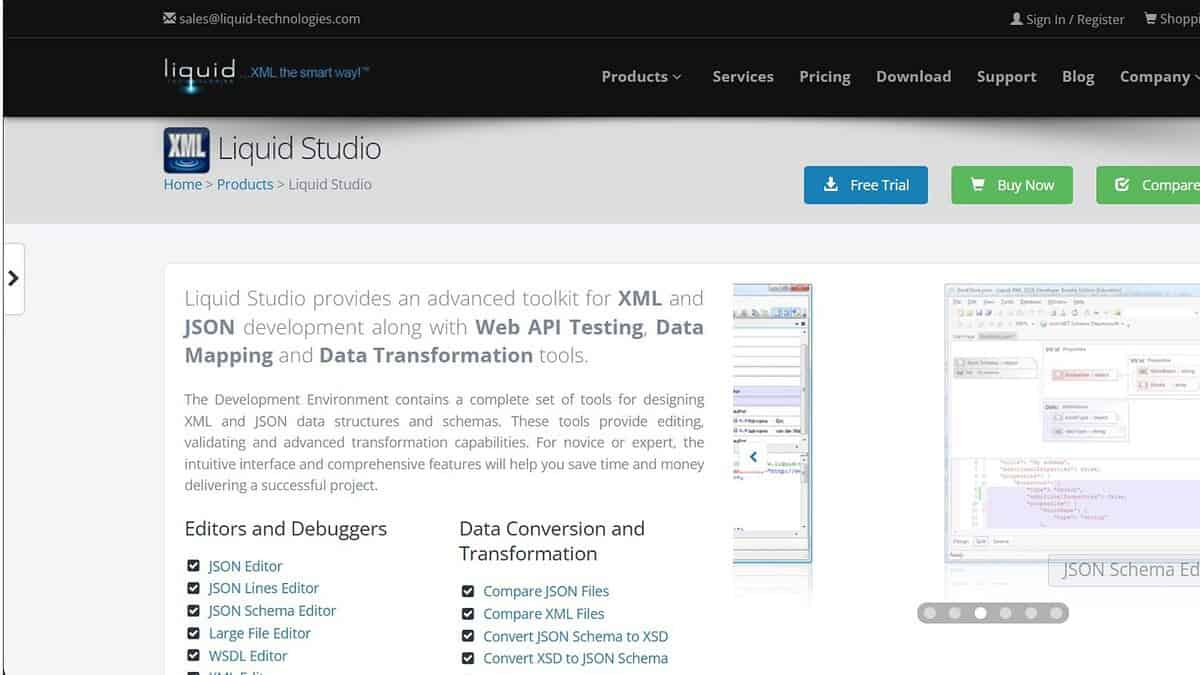This screenshot has height=675, width=1200.
Task: Open the Compare JSON Files link
Action: [x=546, y=591]
